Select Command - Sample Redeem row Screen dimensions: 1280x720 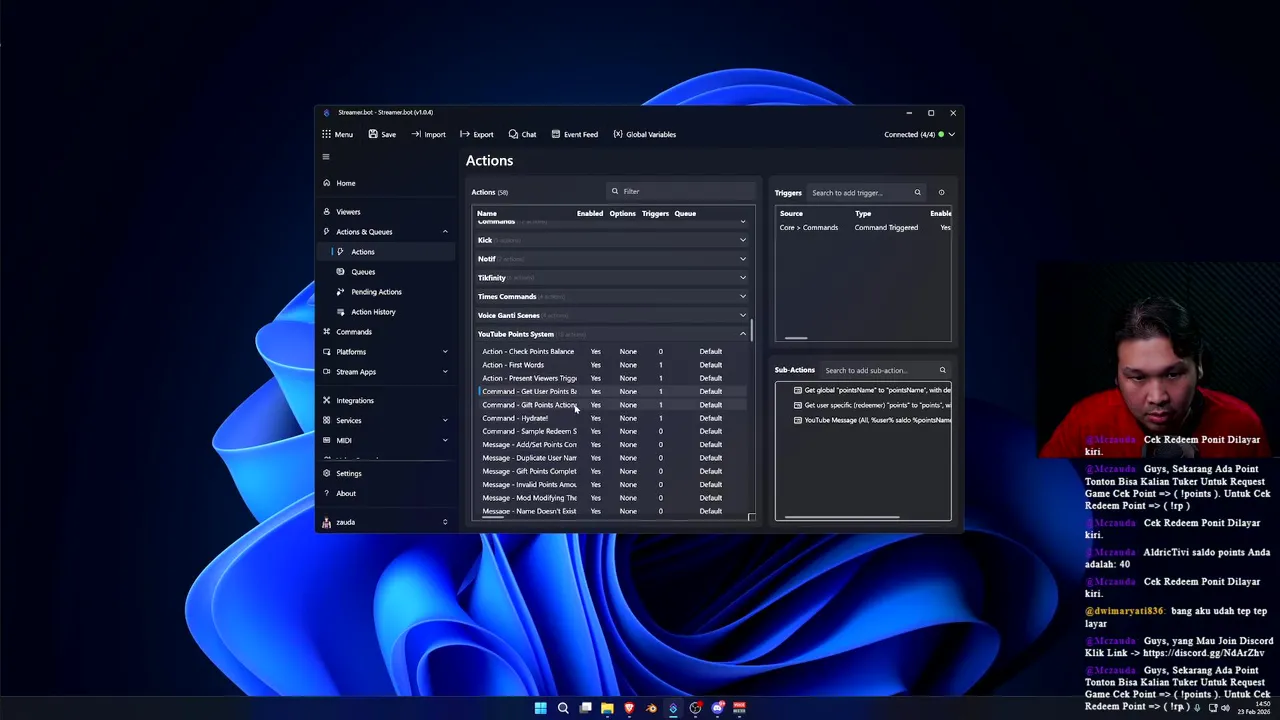coord(612,432)
